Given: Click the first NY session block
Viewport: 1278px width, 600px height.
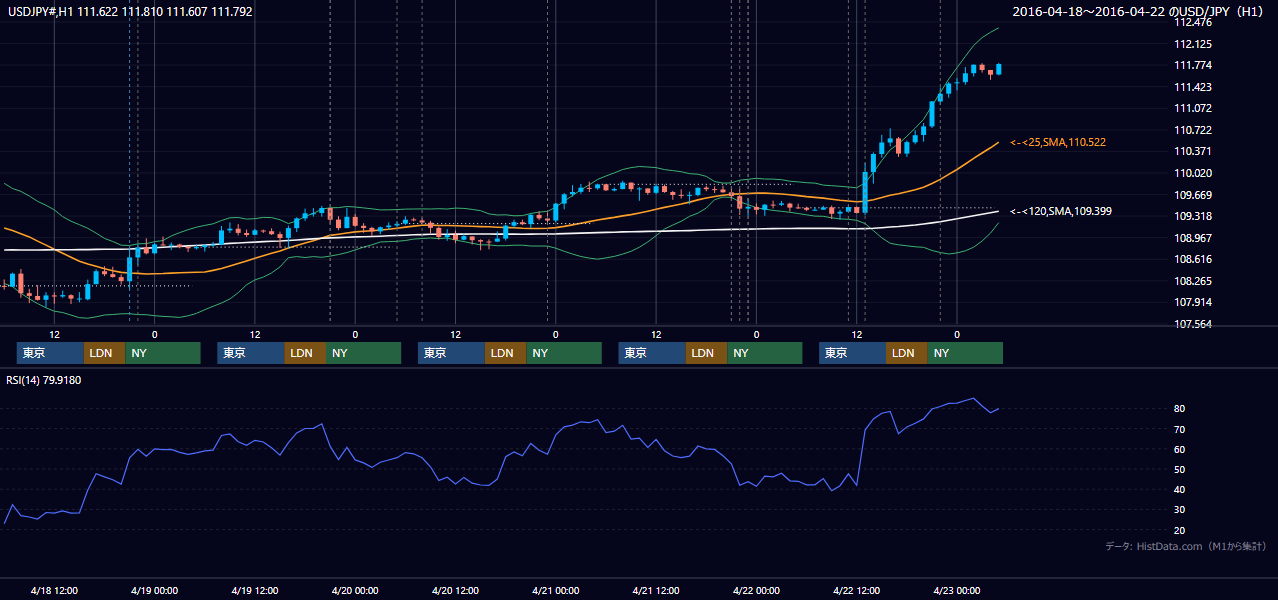Looking at the screenshot, I should pyautogui.click(x=163, y=353).
